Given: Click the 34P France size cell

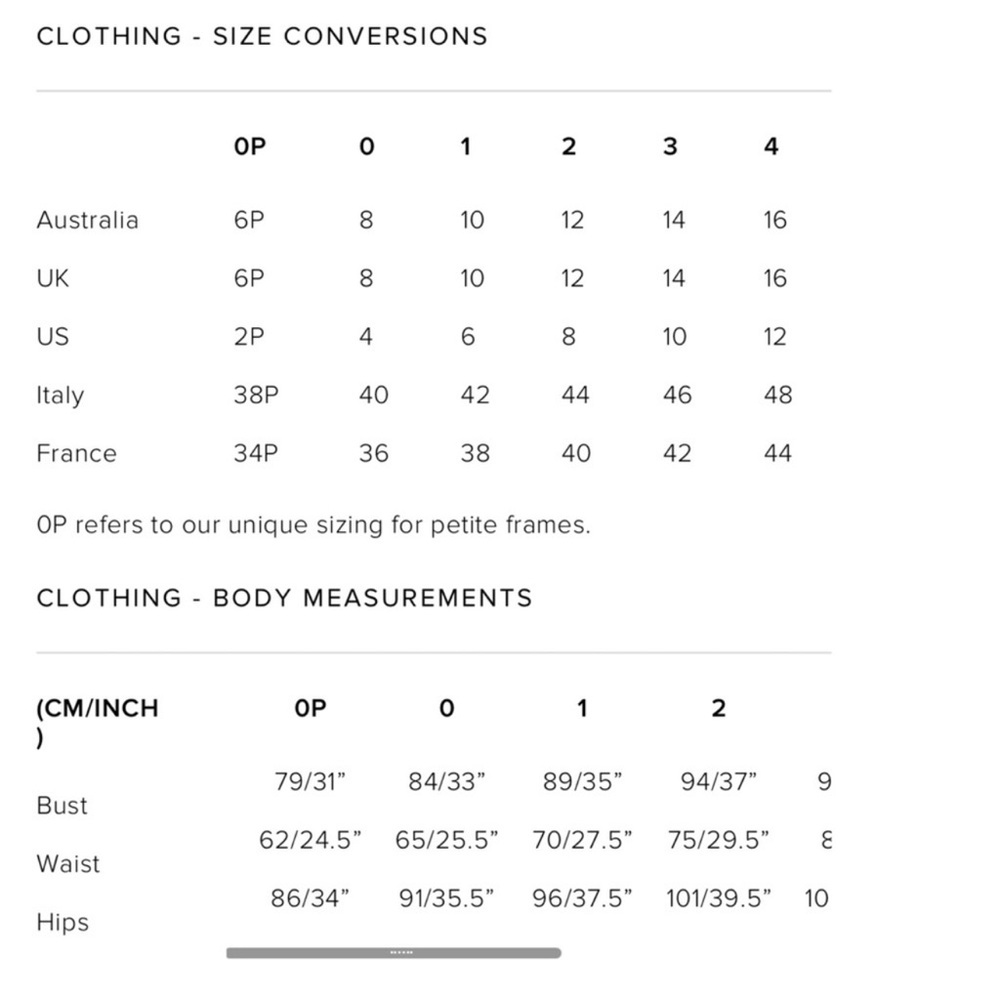Looking at the screenshot, I should (x=256, y=453).
